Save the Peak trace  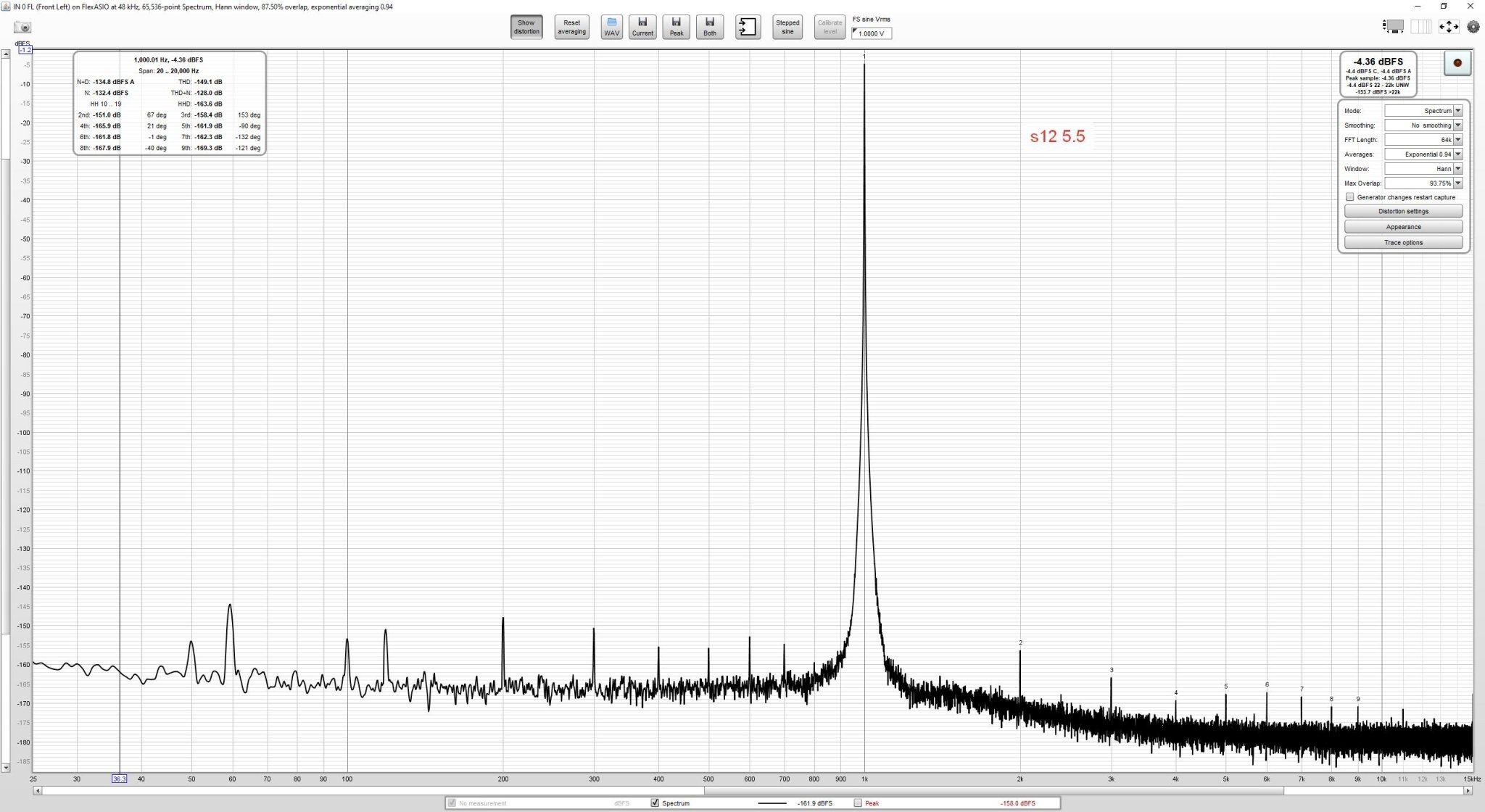tap(676, 28)
